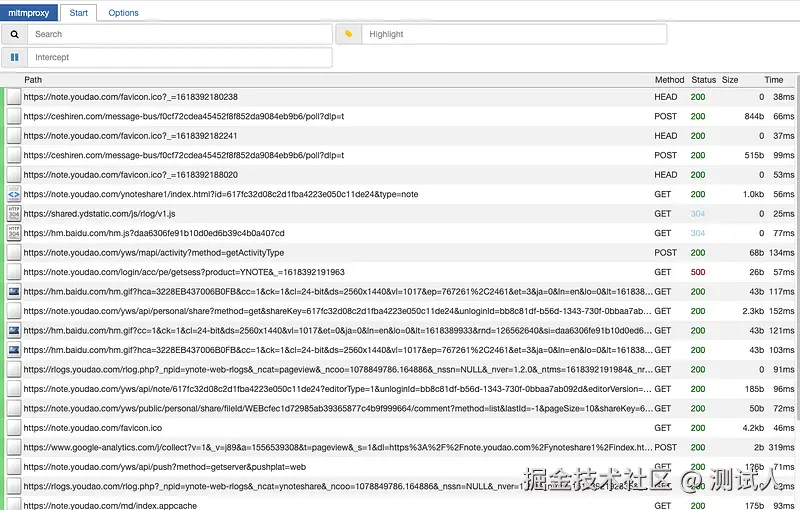Click the 1.0kb size of index.html flow
This screenshot has height=510, width=800.
pos(753,194)
